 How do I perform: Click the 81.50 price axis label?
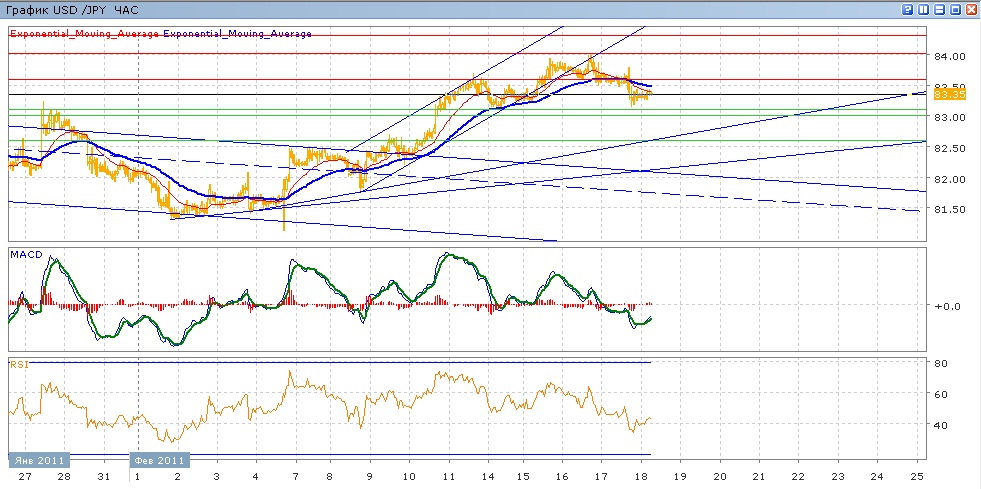[x=949, y=210]
